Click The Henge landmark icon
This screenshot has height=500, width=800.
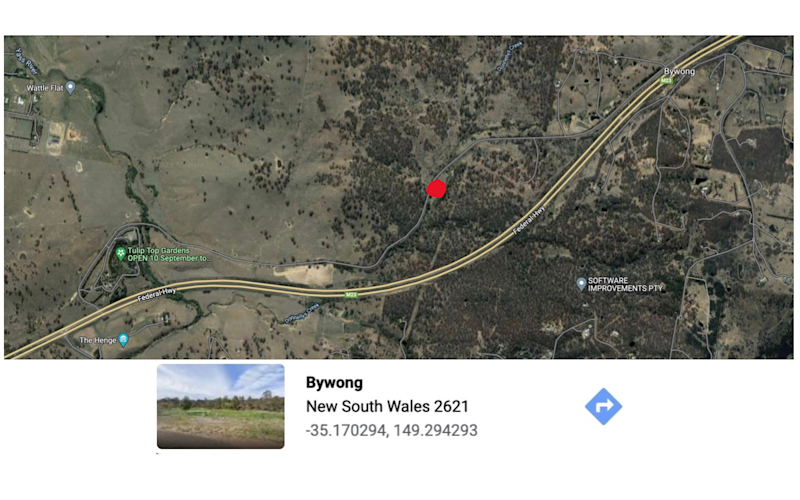(123, 340)
